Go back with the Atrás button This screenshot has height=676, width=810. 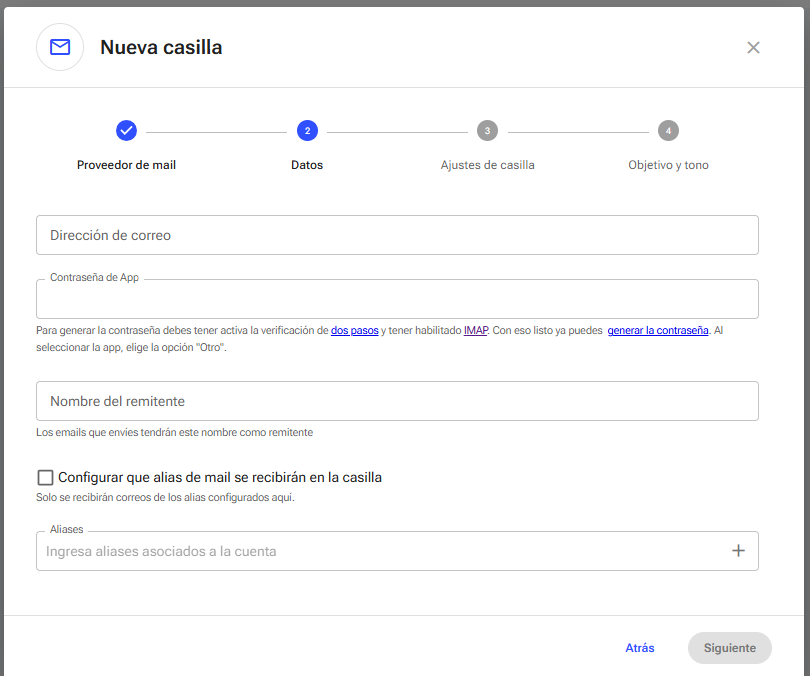click(x=640, y=648)
